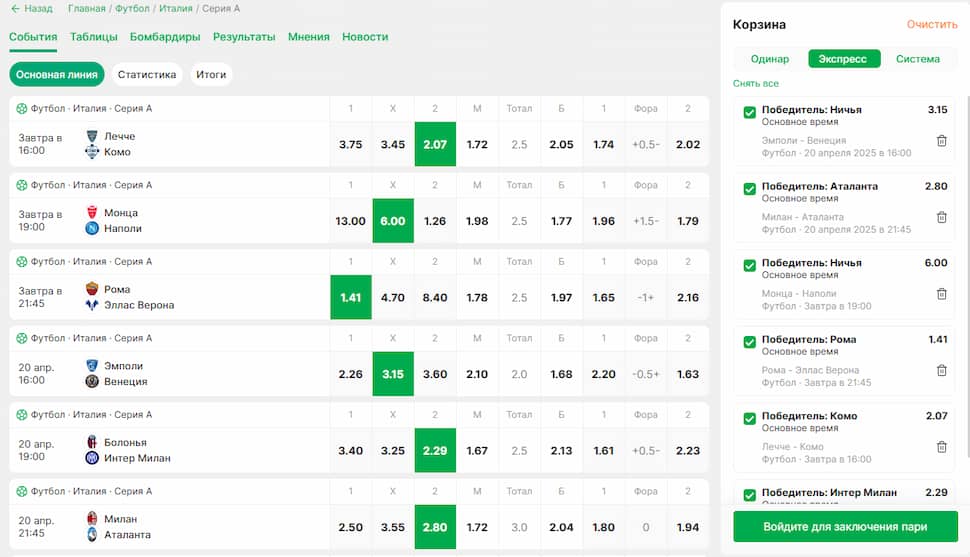Click the Лечче team crest icon
This screenshot has width=970, height=557.
92,136
